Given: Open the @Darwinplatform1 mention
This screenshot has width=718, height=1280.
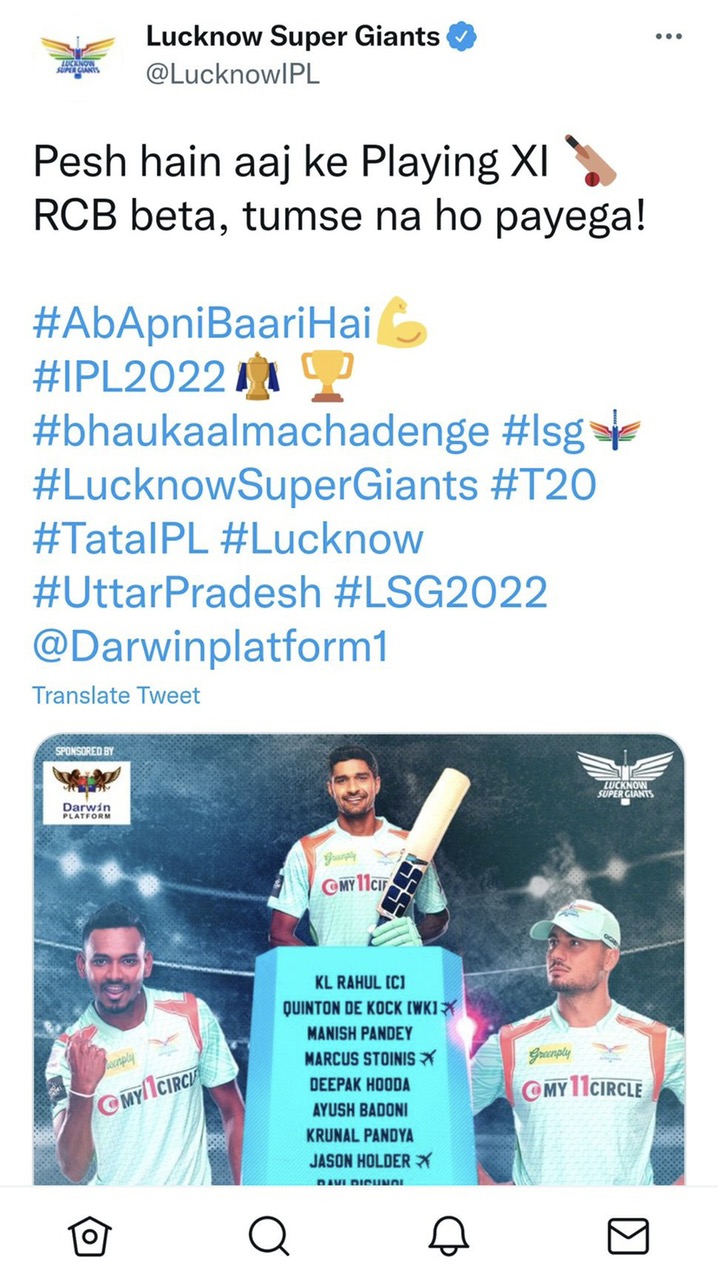Looking at the screenshot, I should tap(210, 646).
